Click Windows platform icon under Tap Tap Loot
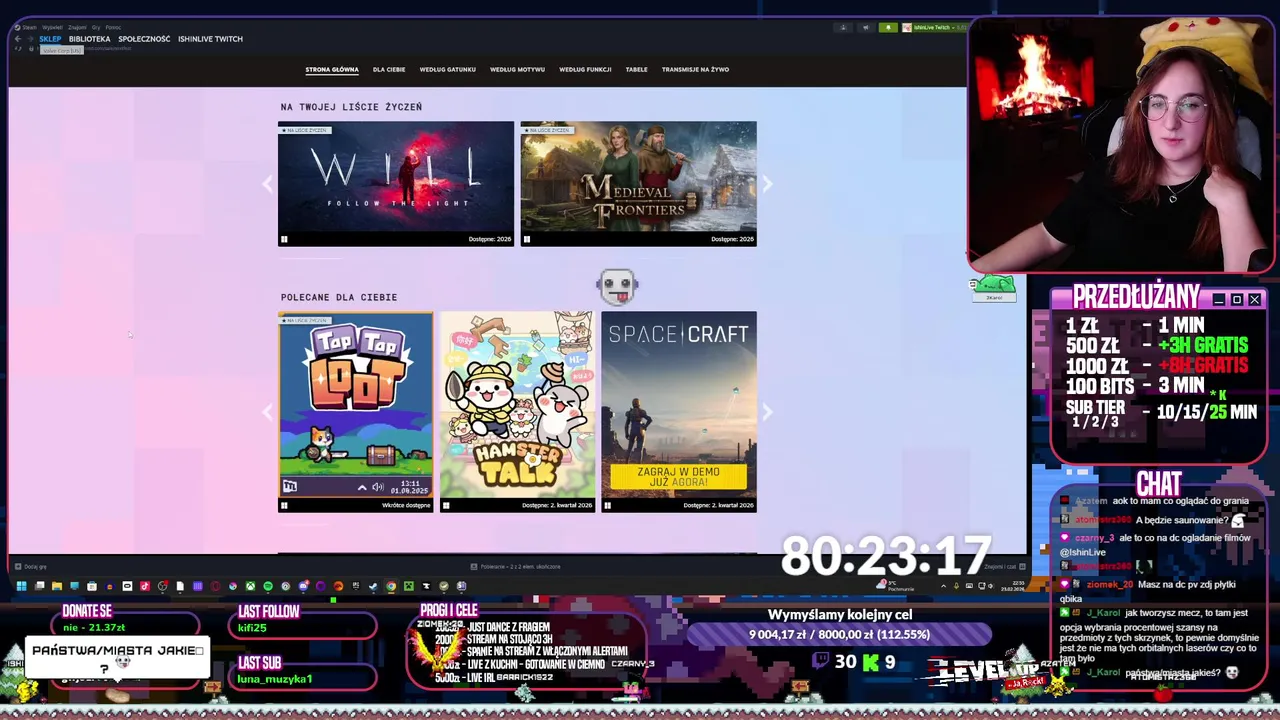Image resolution: width=1280 pixels, height=720 pixels. 284,505
